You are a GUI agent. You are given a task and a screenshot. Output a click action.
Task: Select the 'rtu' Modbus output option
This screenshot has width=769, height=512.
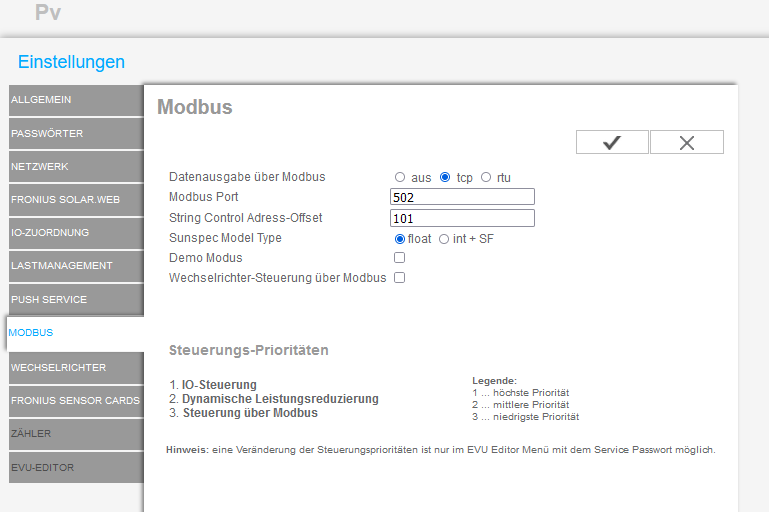486,177
